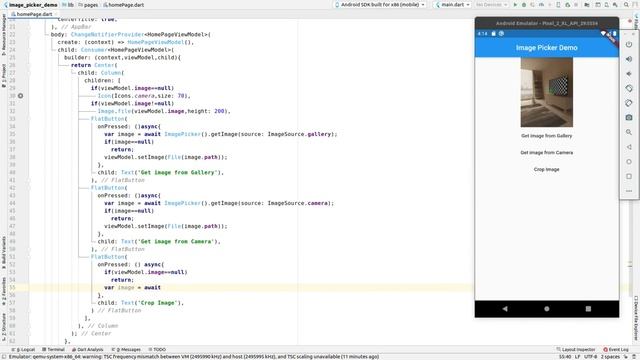Open the Structure side panel
Screen dimensions: 640x360
click(4, 327)
